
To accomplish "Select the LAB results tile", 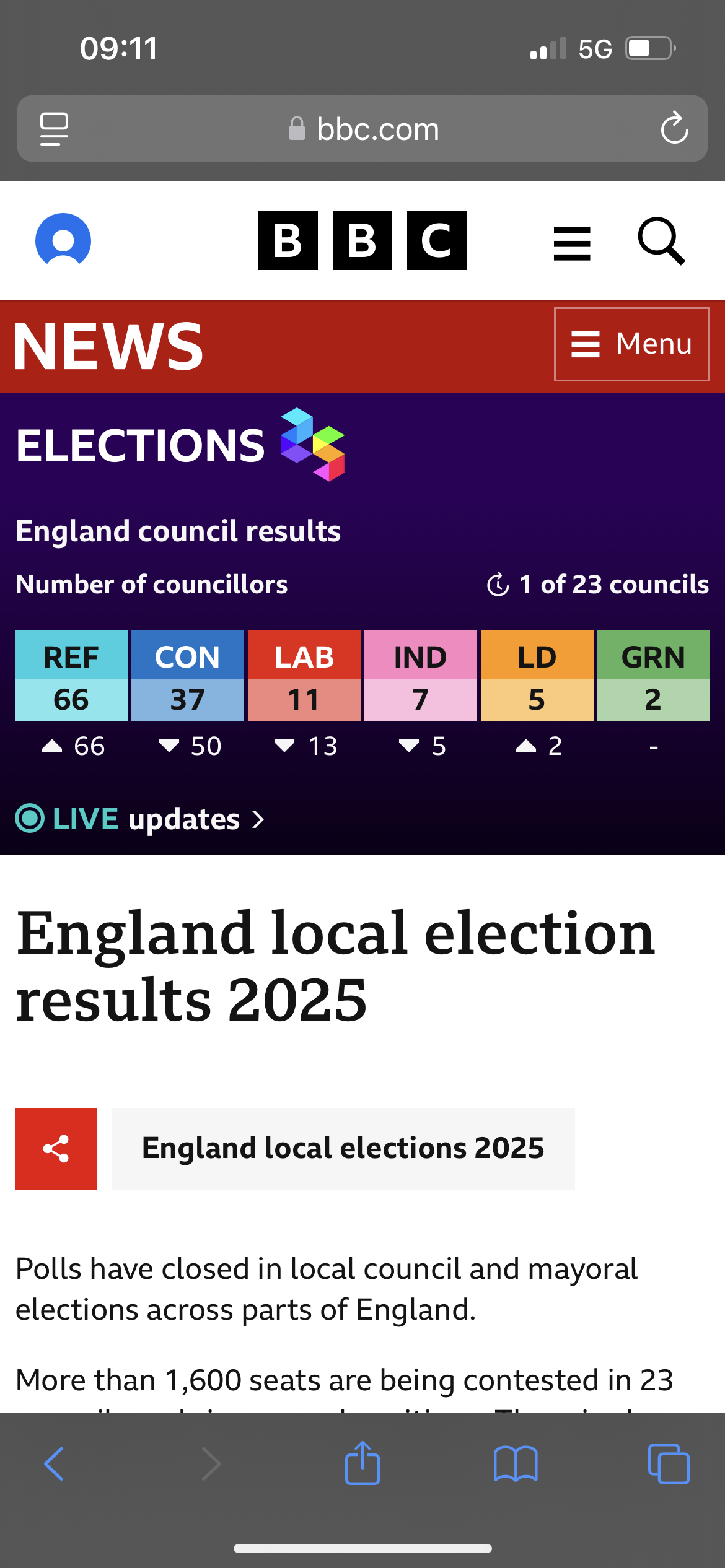I will pos(304,676).
